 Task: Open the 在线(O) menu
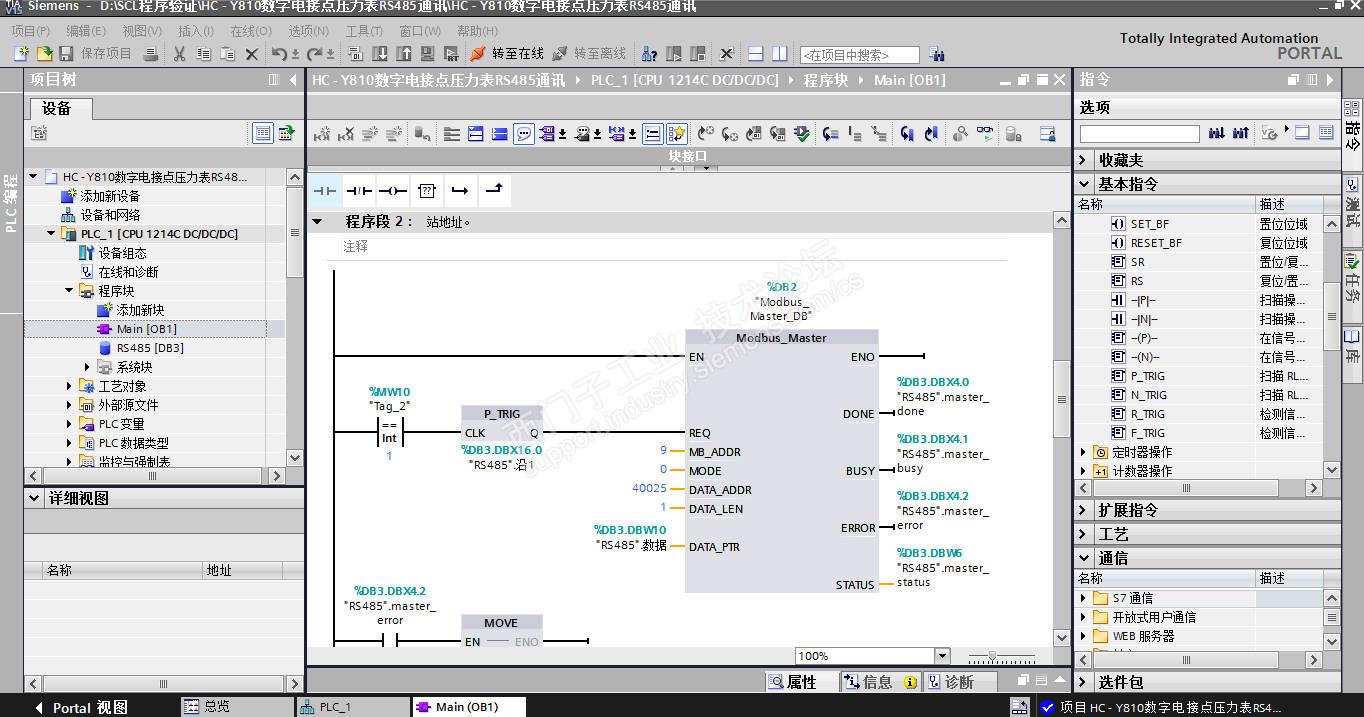[x=251, y=31]
